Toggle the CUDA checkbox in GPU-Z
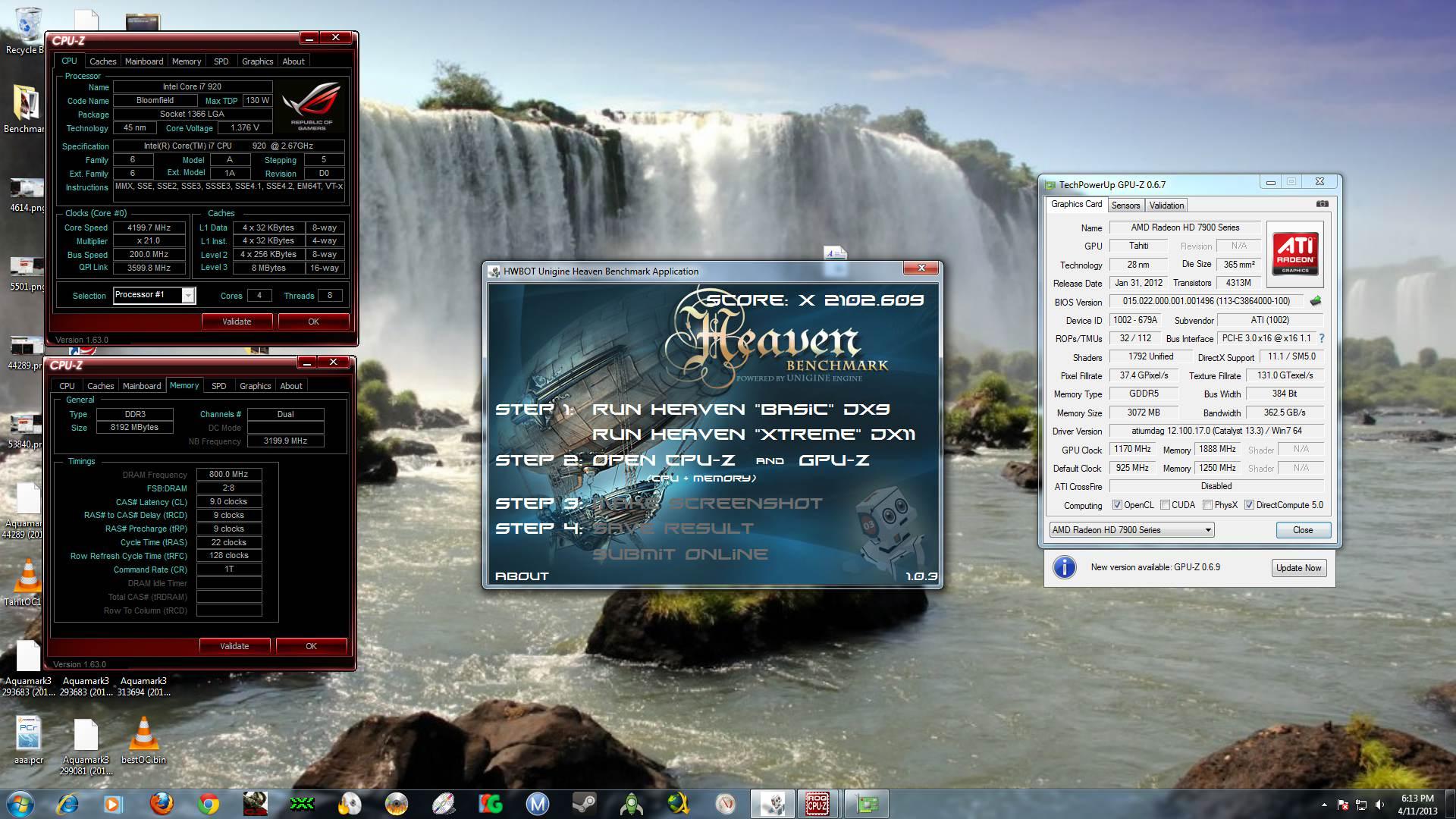This screenshot has width=1456, height=819. coord(1164,505)
